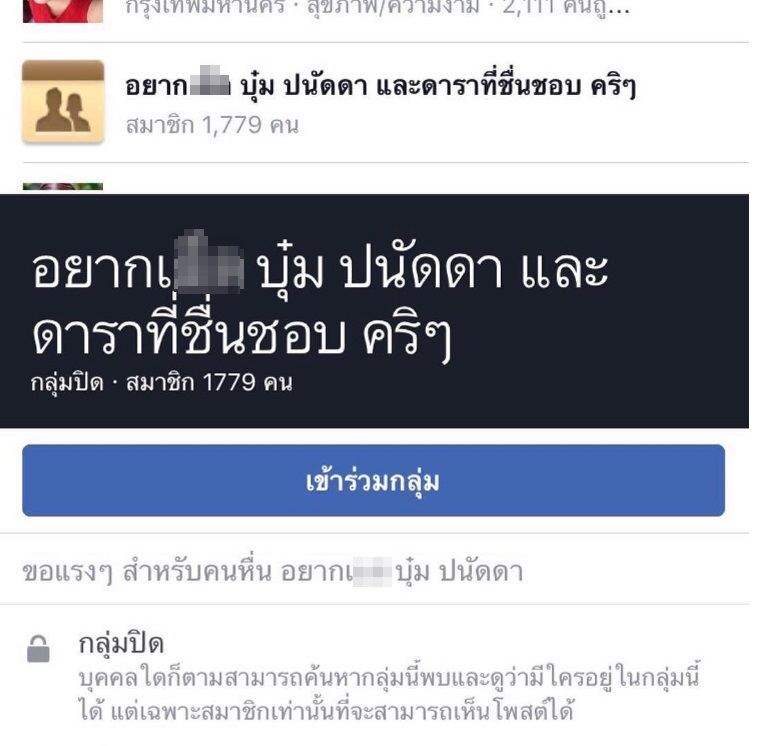Tap กรุงเทพมหานคร location text at top

click(205, 7)
